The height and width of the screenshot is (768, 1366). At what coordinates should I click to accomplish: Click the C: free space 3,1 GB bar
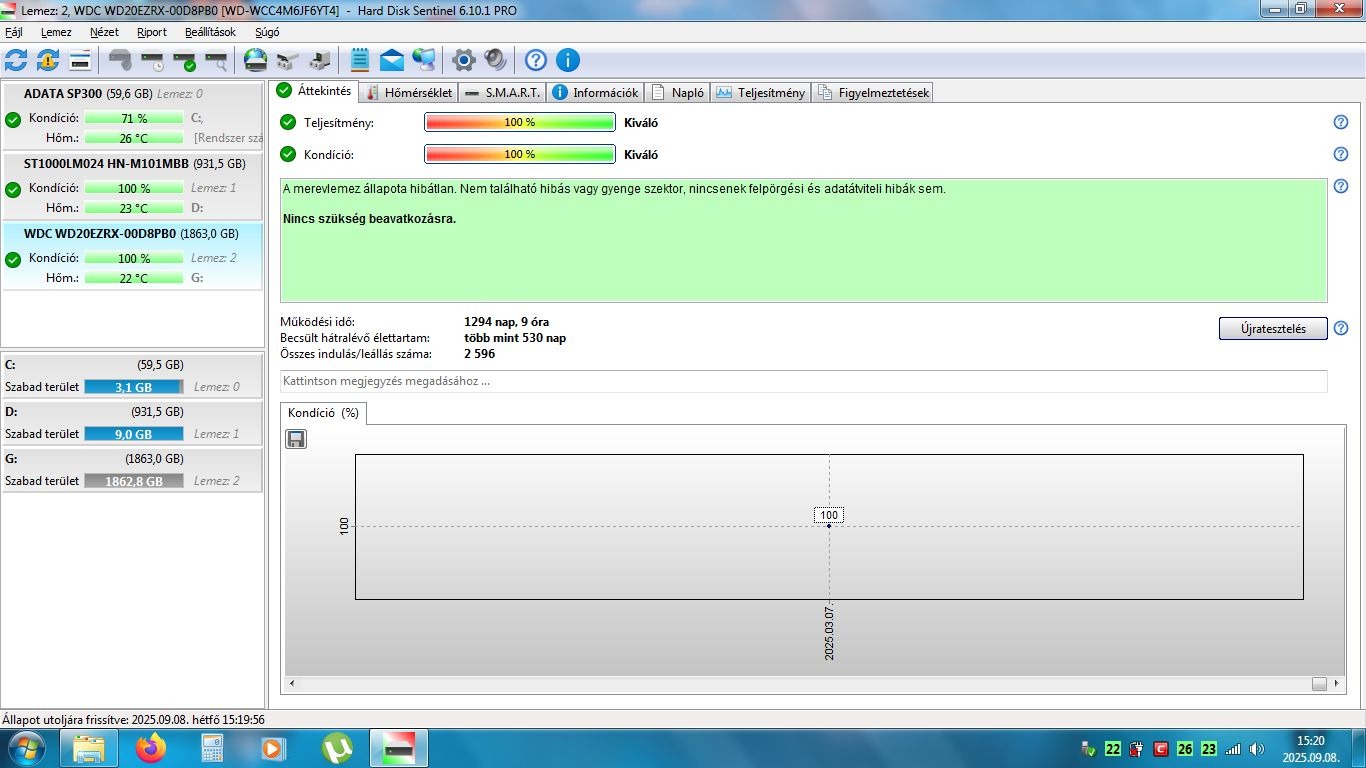(134, 387)
